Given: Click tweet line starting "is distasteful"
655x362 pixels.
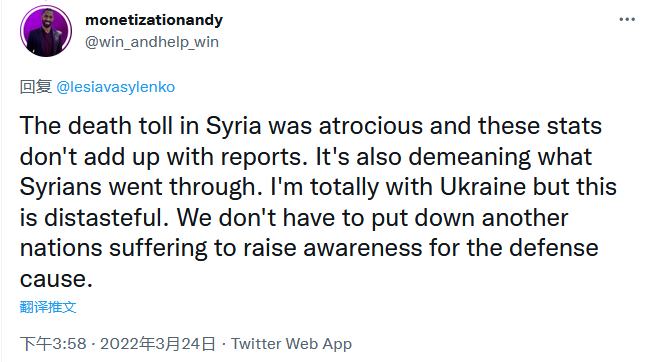Looking at the screenshot, I should (x=294, y=218).
